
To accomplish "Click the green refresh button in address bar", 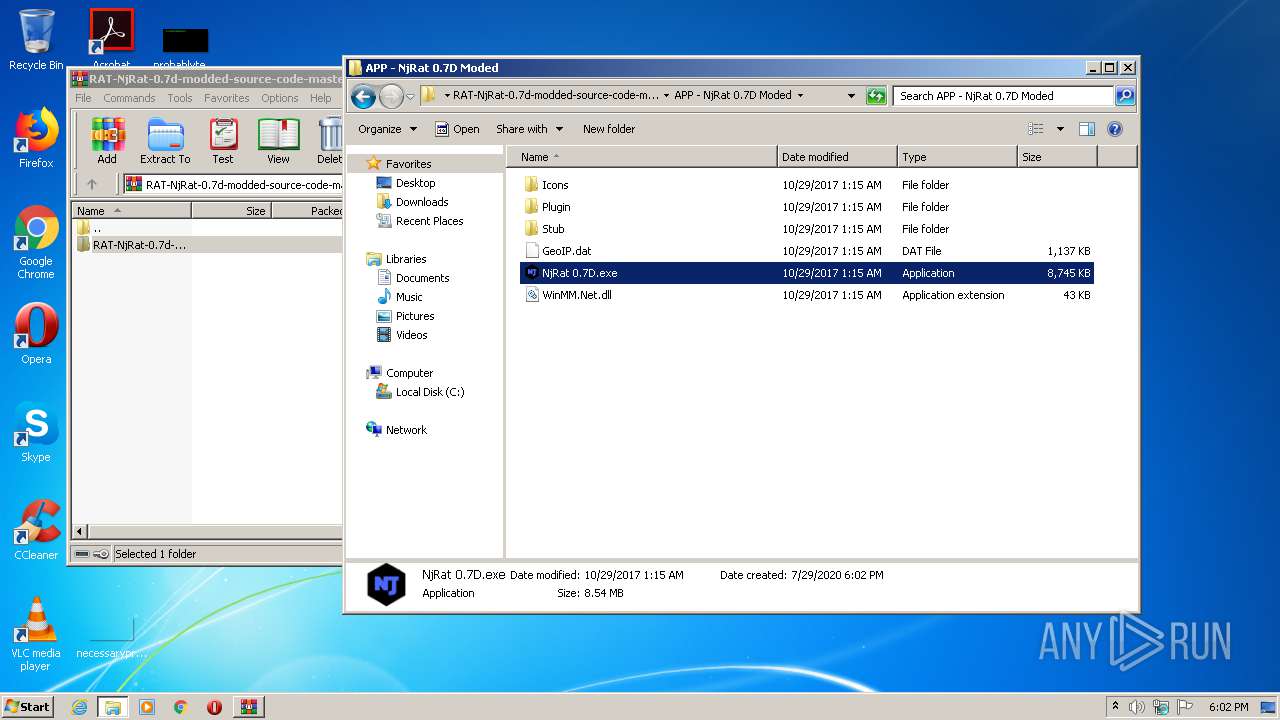I will click(876, 96).
